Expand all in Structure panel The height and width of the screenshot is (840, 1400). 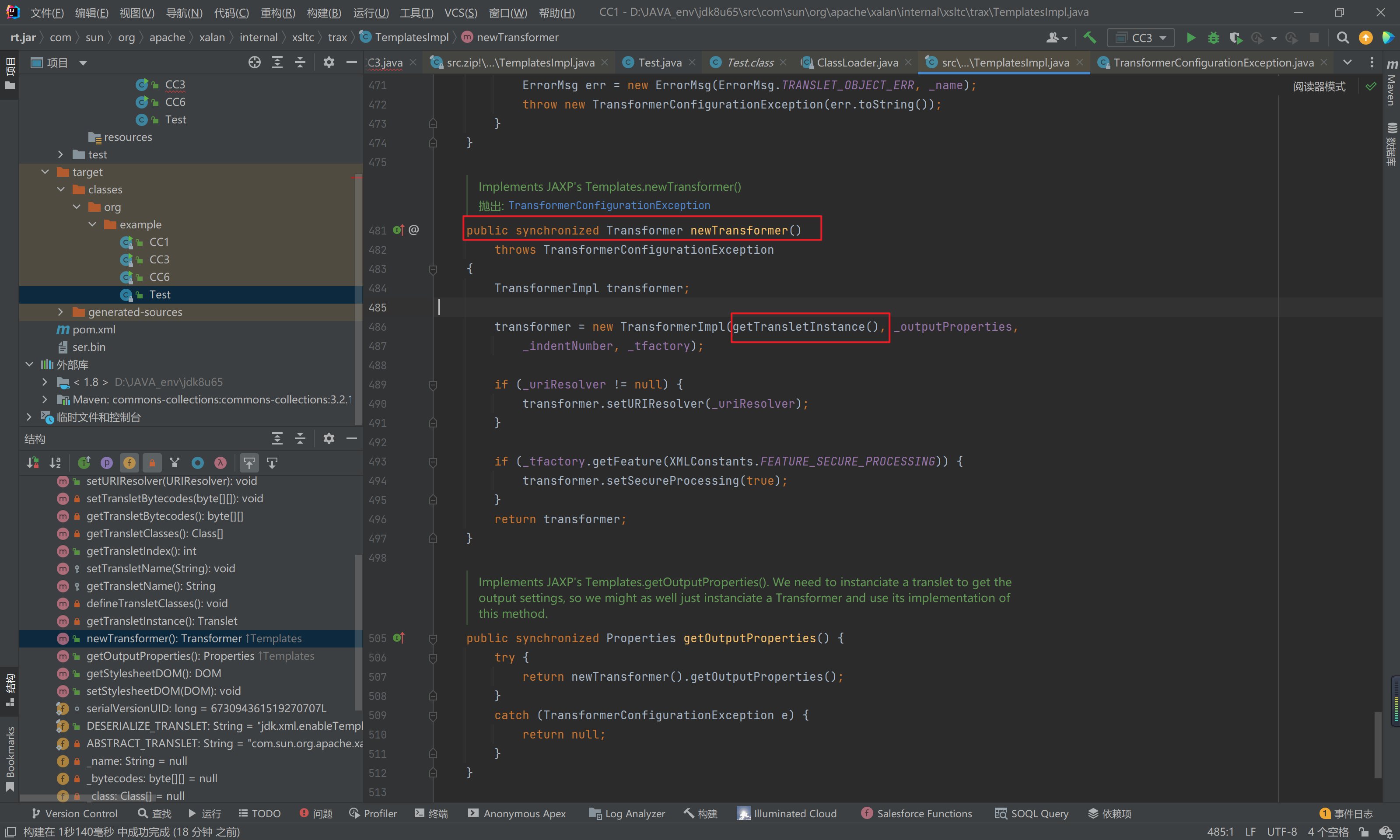tap(277, 439)
